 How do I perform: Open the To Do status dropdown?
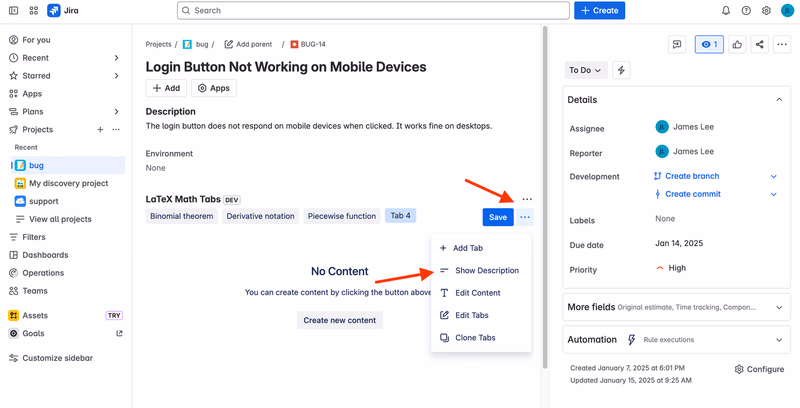(x=586, y=70)
